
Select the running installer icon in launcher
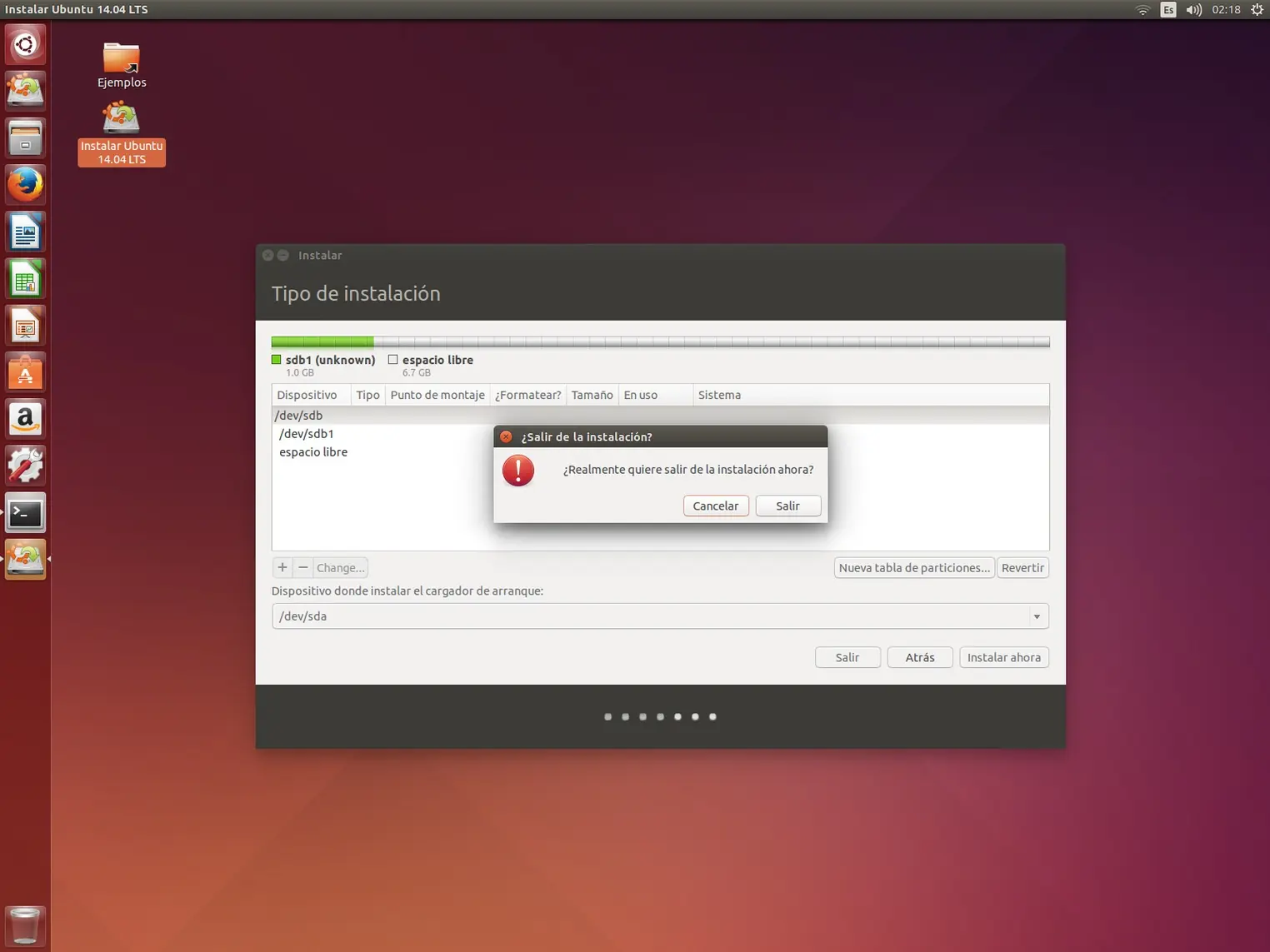(25, 560)
